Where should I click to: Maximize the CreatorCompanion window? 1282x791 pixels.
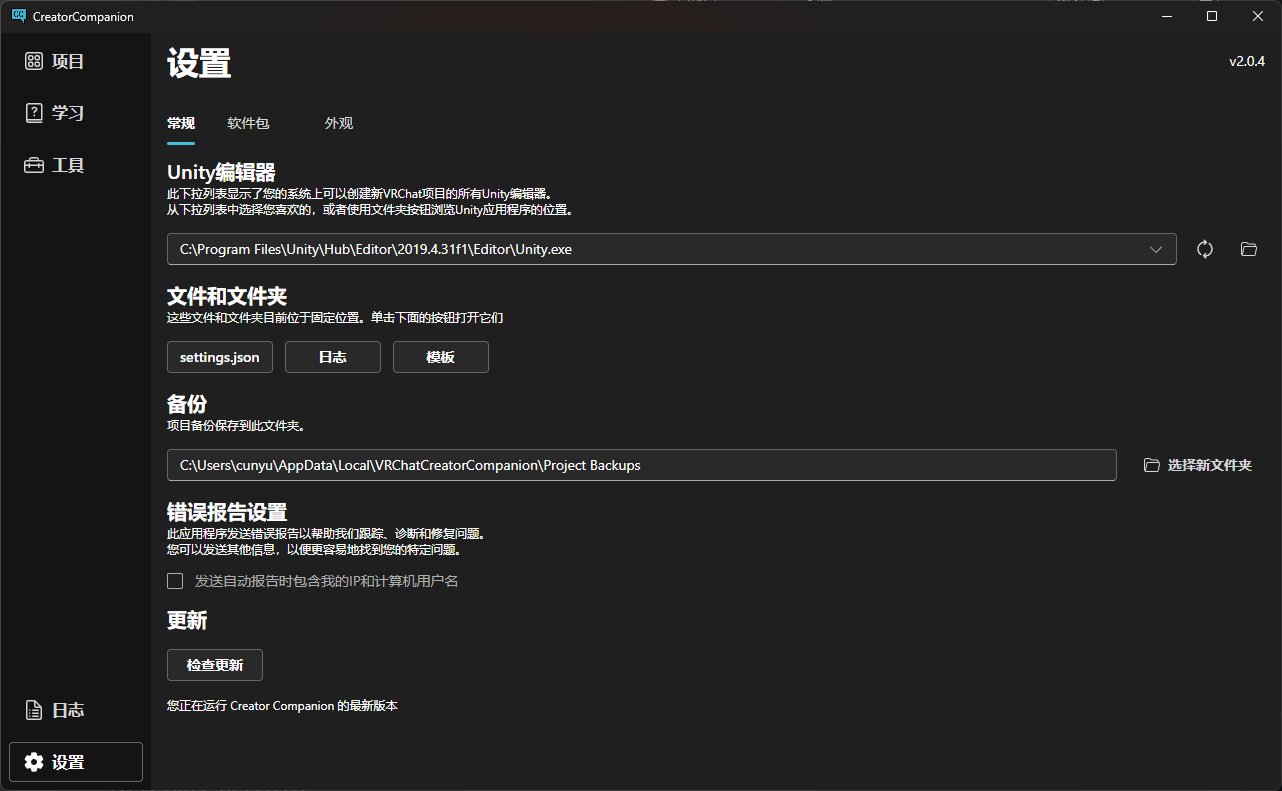pos(1212,16)
